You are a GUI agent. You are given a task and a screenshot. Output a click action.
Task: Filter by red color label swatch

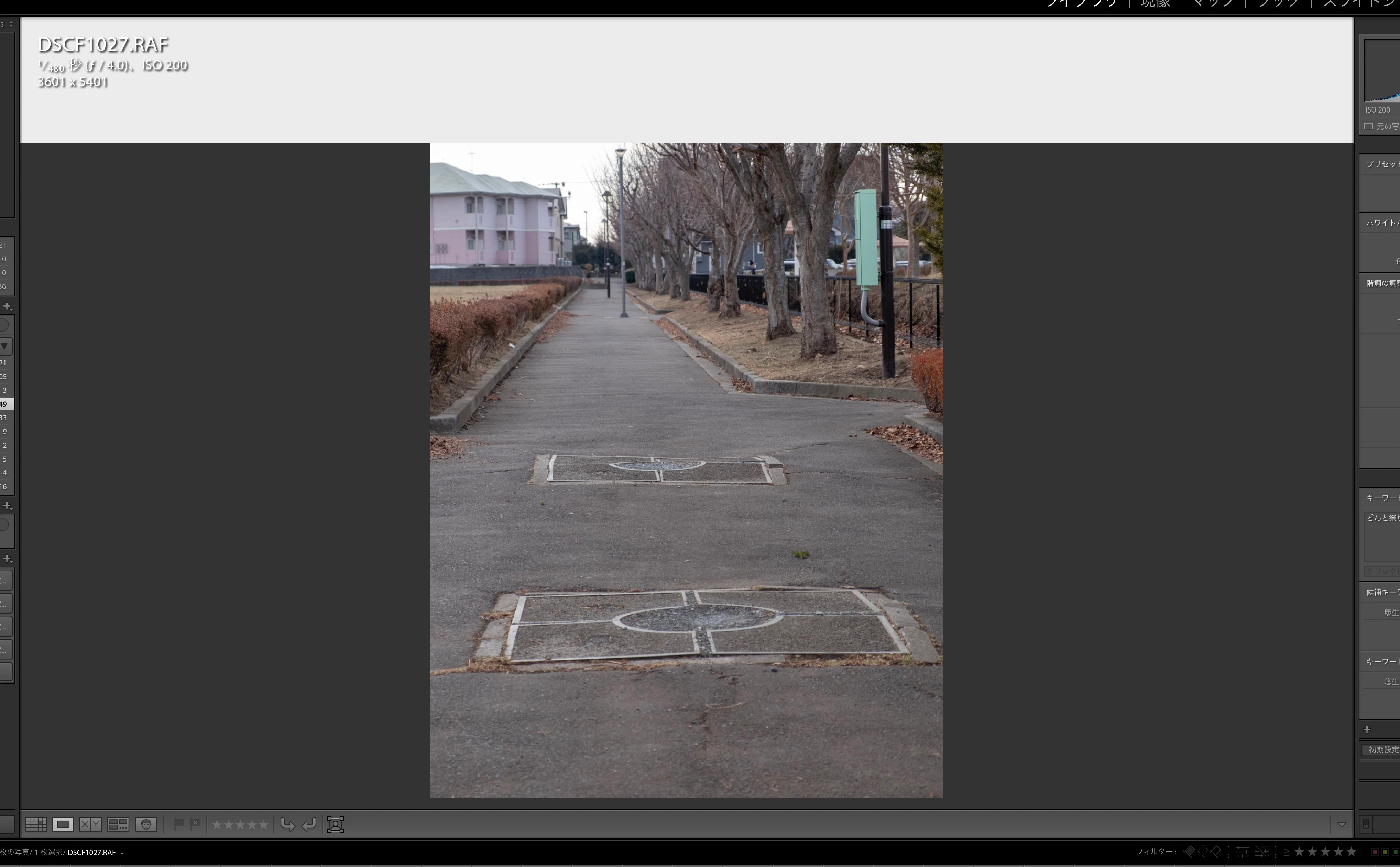(x=1375, y=852)
